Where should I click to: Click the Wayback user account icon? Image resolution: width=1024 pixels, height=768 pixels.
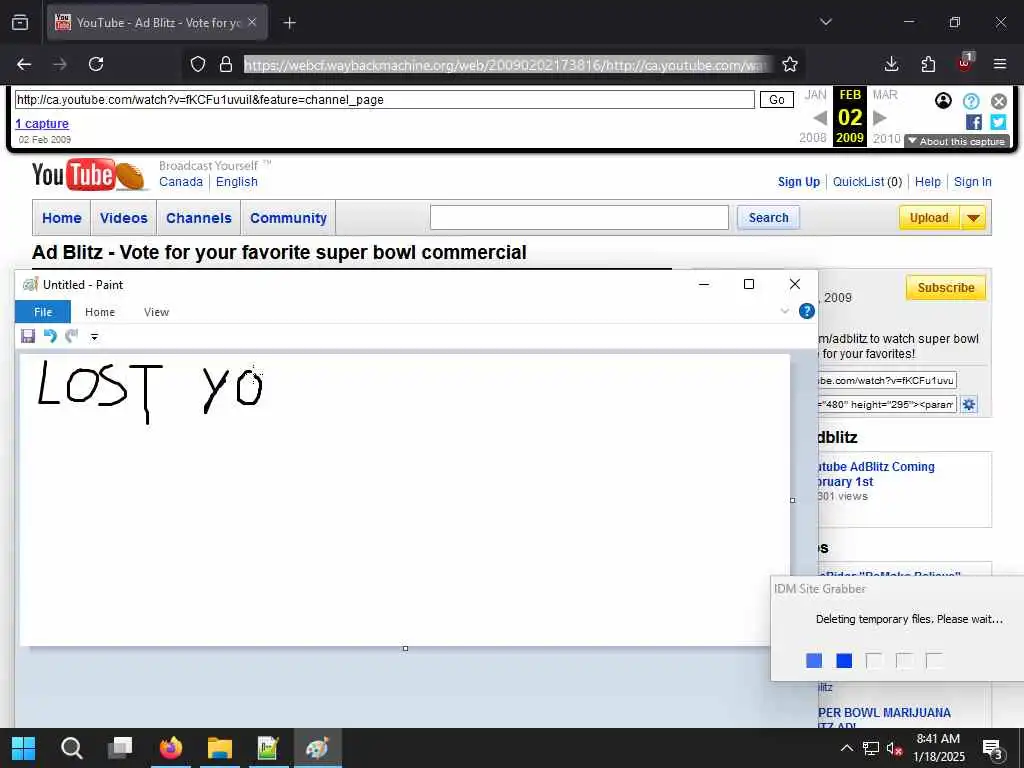(943, 101)
